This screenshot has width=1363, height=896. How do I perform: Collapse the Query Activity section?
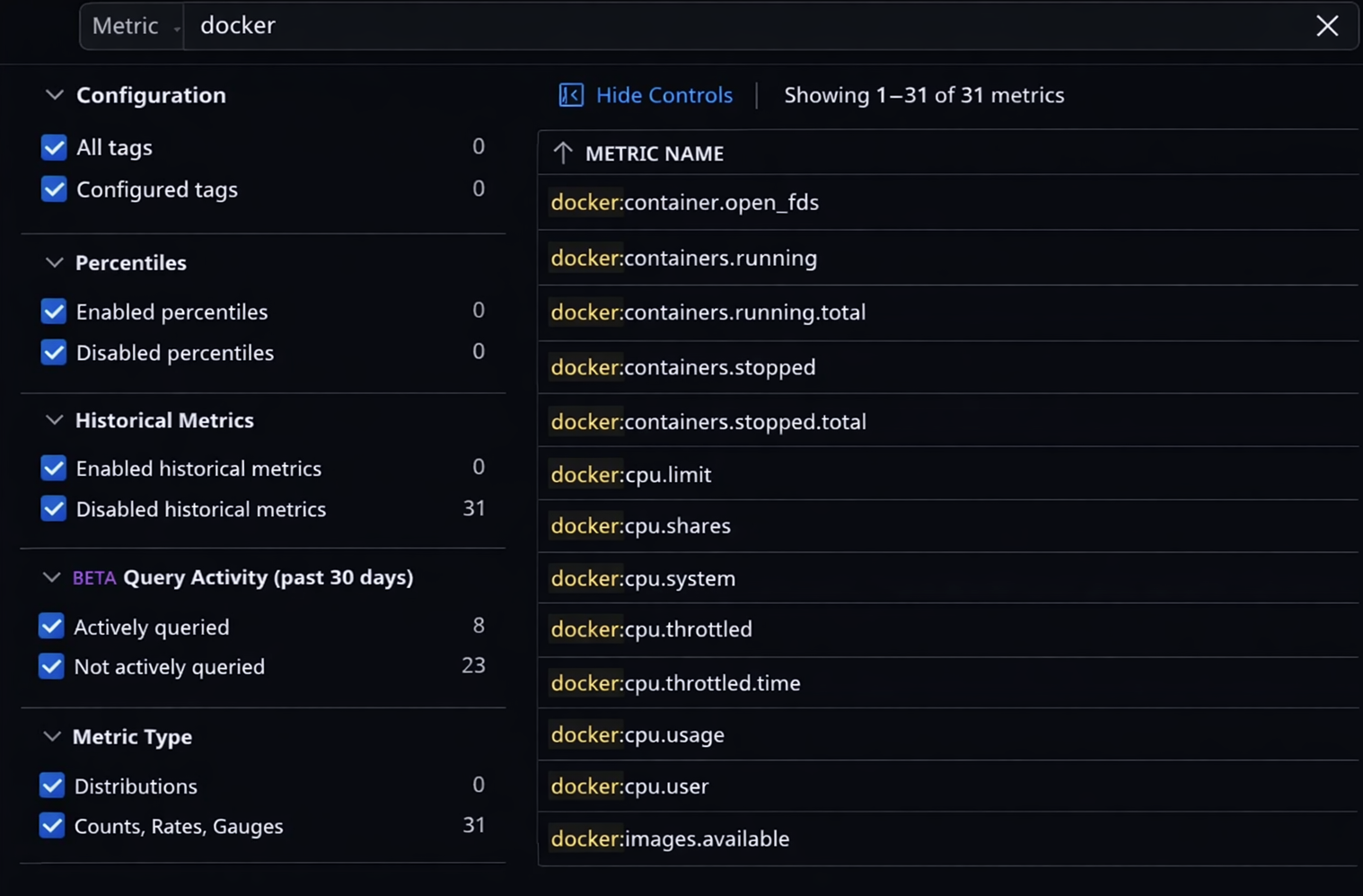[52, 577]
